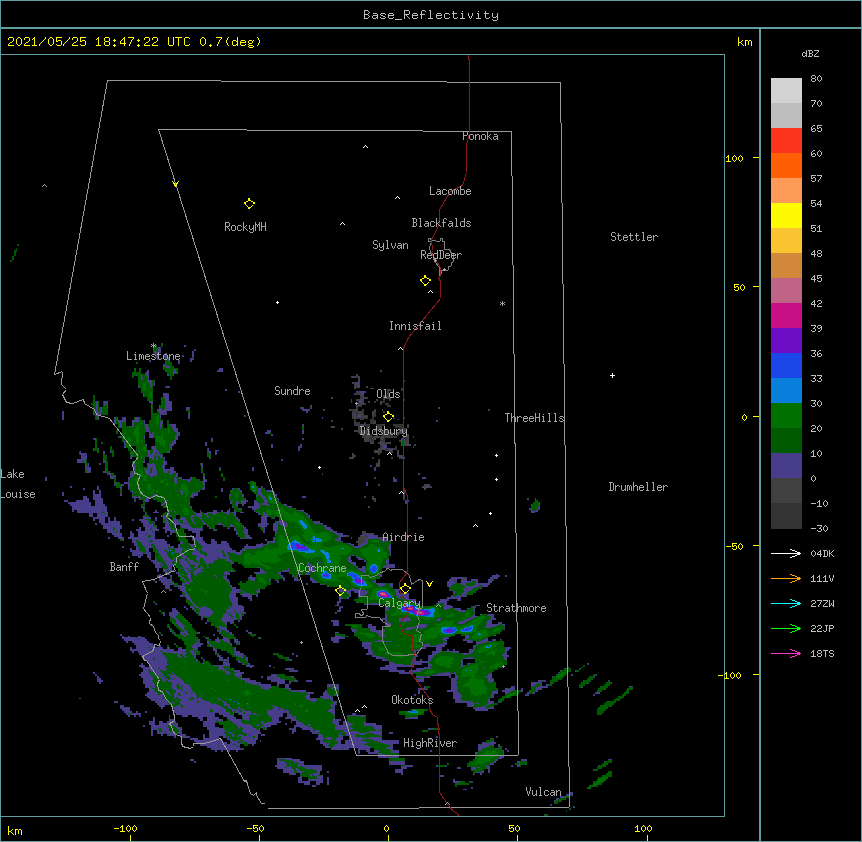862x842 pixels.
Task: Click the Cochrane label on map
Action: 322,568
